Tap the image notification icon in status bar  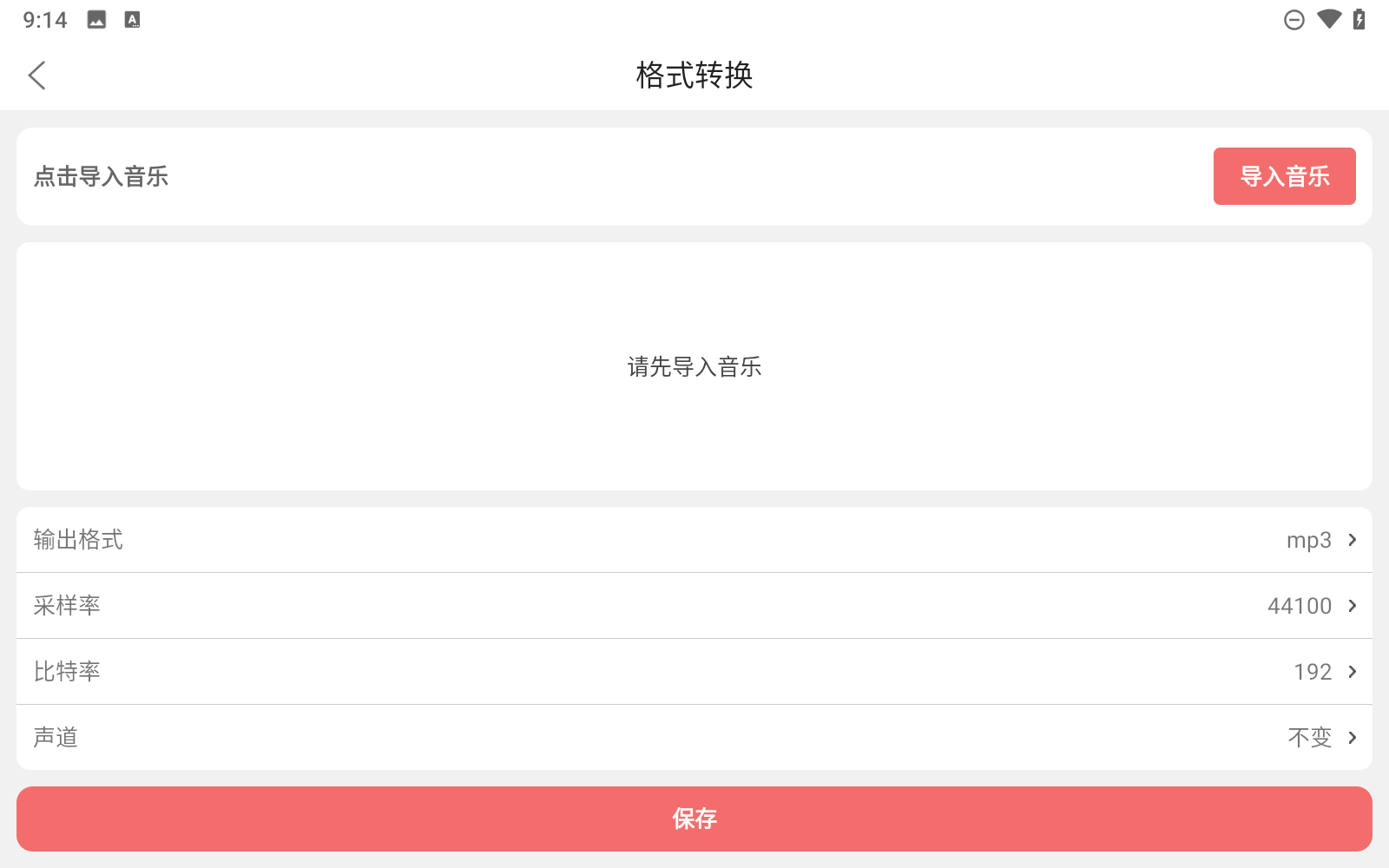[96, 20]
